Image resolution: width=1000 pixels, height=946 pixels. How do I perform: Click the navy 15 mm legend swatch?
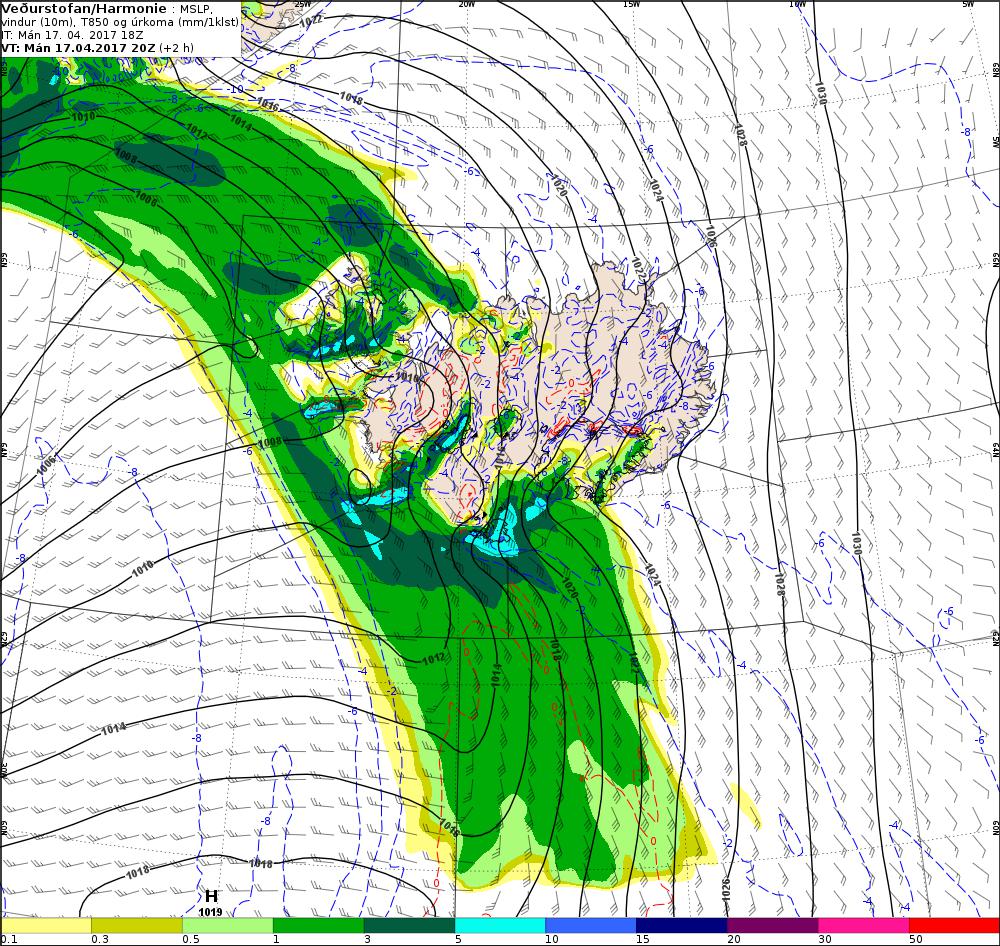tap(682, 926)
